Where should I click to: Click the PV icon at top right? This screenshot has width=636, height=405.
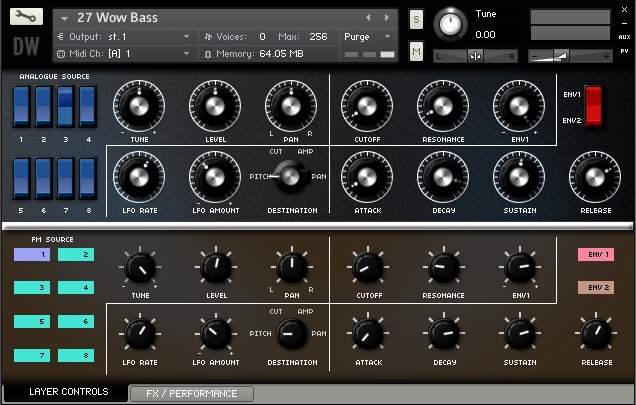pos(624,51)
